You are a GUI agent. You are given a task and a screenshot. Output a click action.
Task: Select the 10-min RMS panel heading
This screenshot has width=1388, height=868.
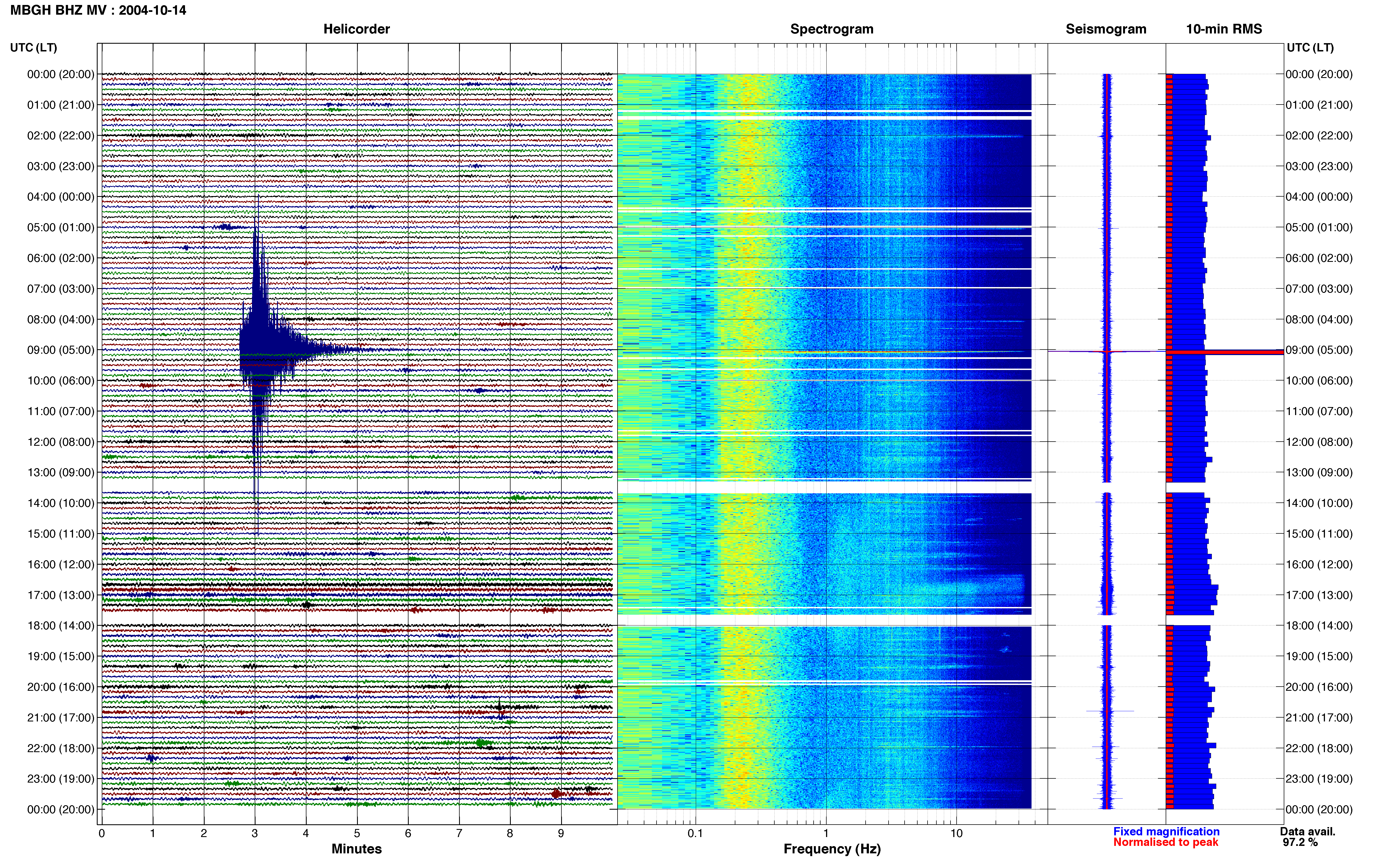tap(1224, 29)
